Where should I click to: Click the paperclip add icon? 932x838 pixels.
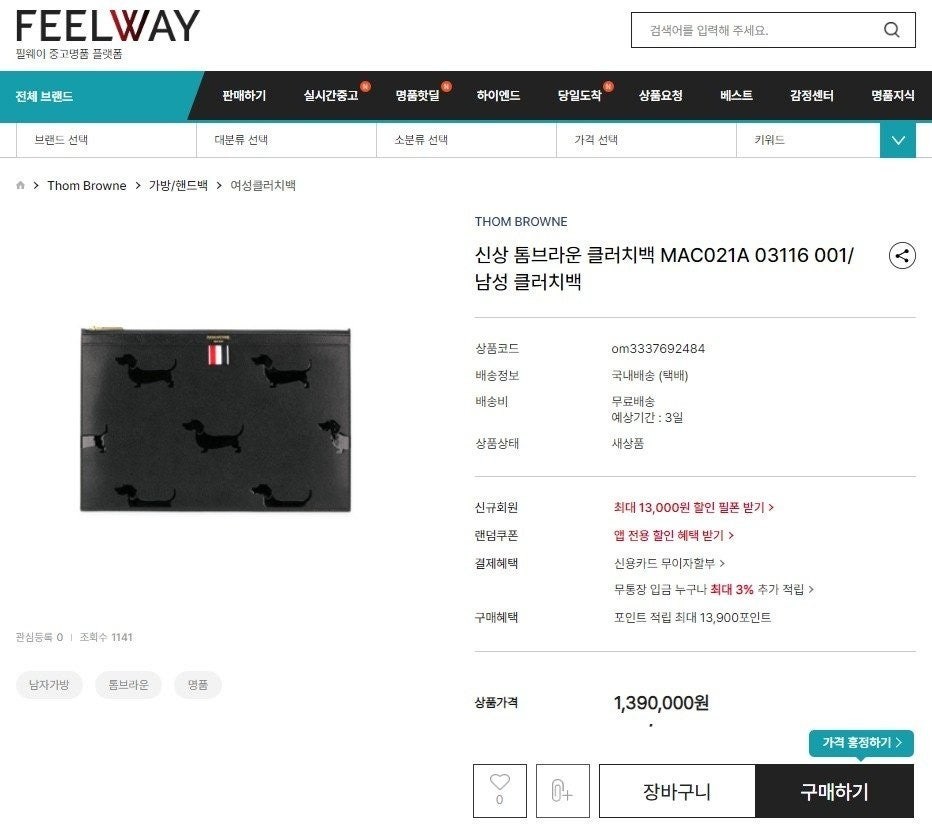coord(562,790)
